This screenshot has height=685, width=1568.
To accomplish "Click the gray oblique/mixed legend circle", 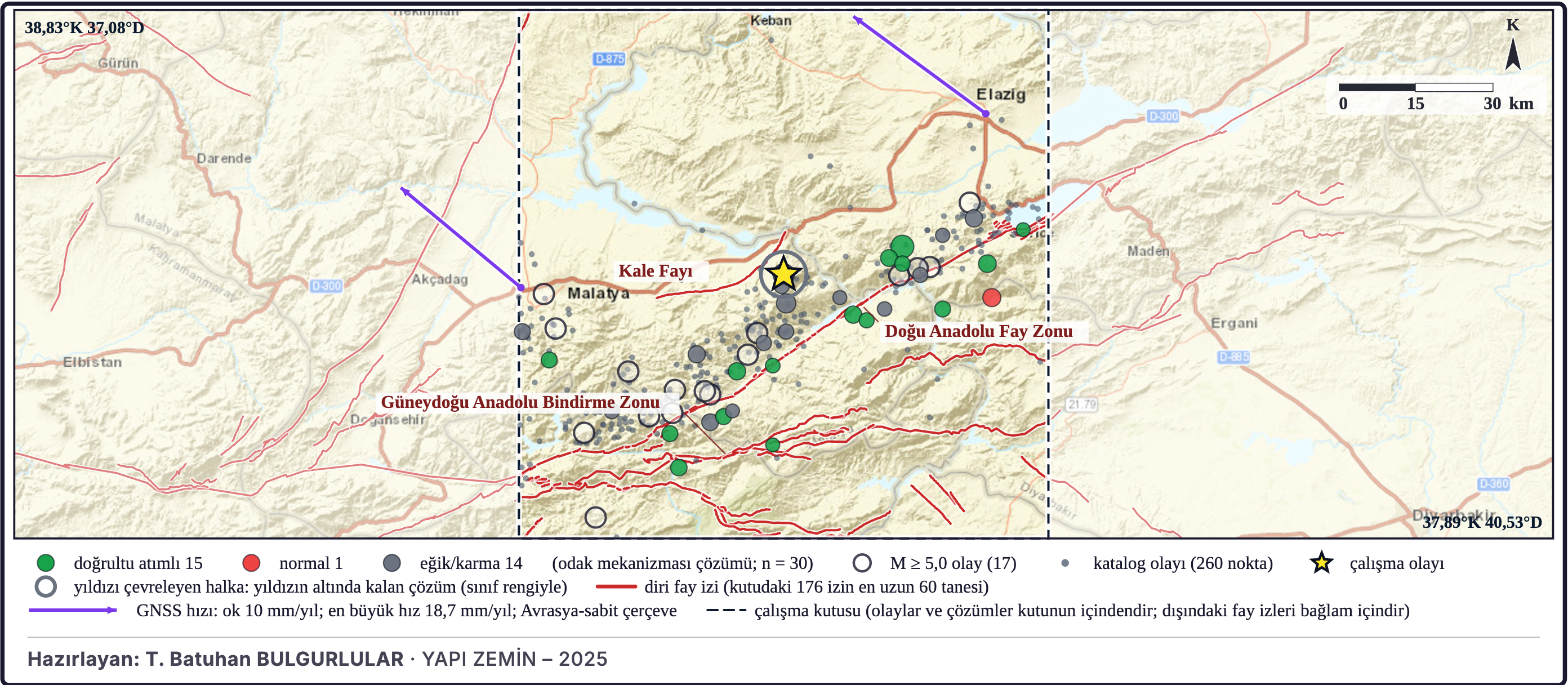I will point(392,563).
